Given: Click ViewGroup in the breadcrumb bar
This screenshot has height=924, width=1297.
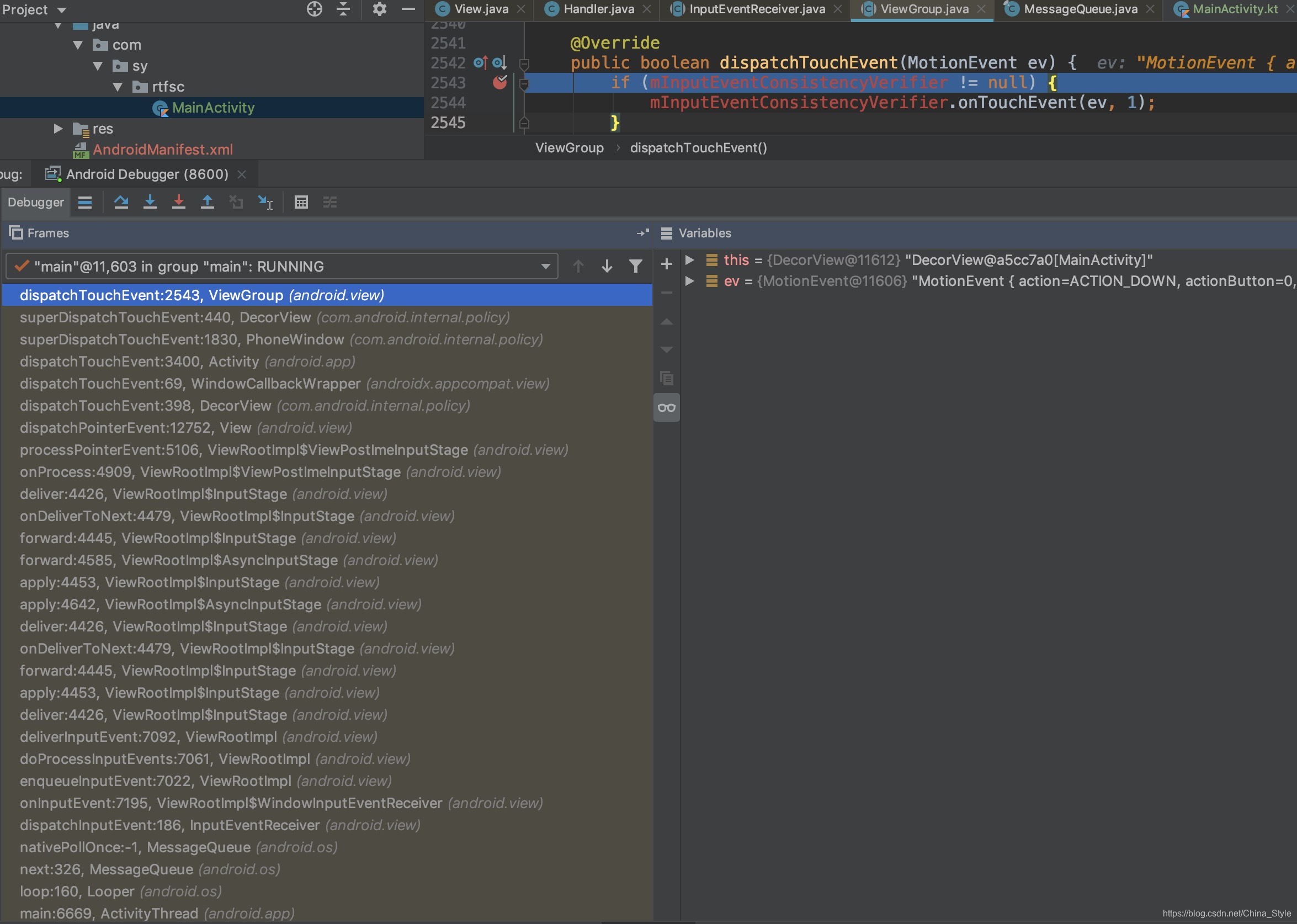Looking at the screenshot, I should coord(570,148).
